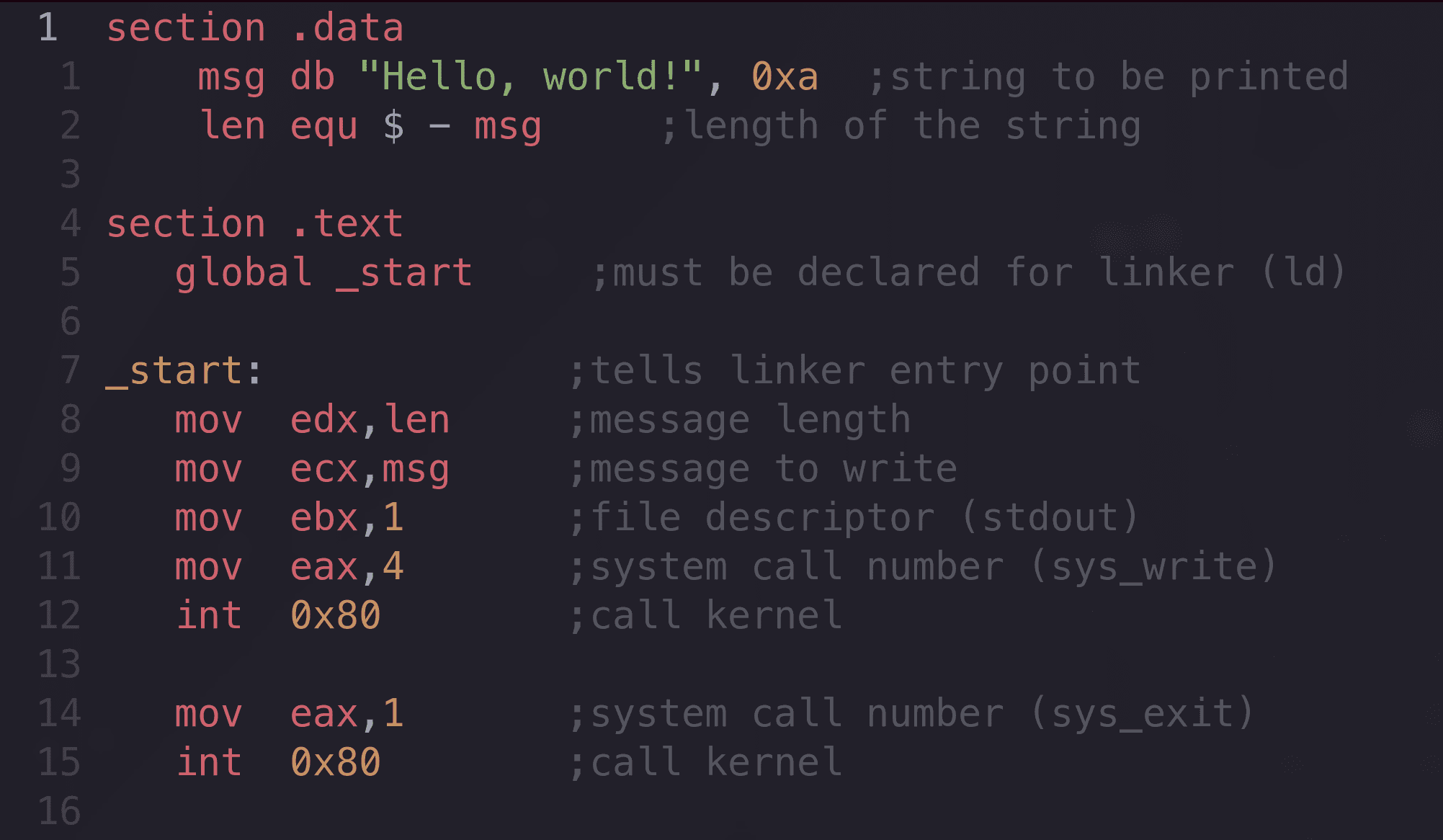The height and width of the screenshot is (840, 1443).
Task: Place cursor on the "edx,len" operands
Action: 370,420
